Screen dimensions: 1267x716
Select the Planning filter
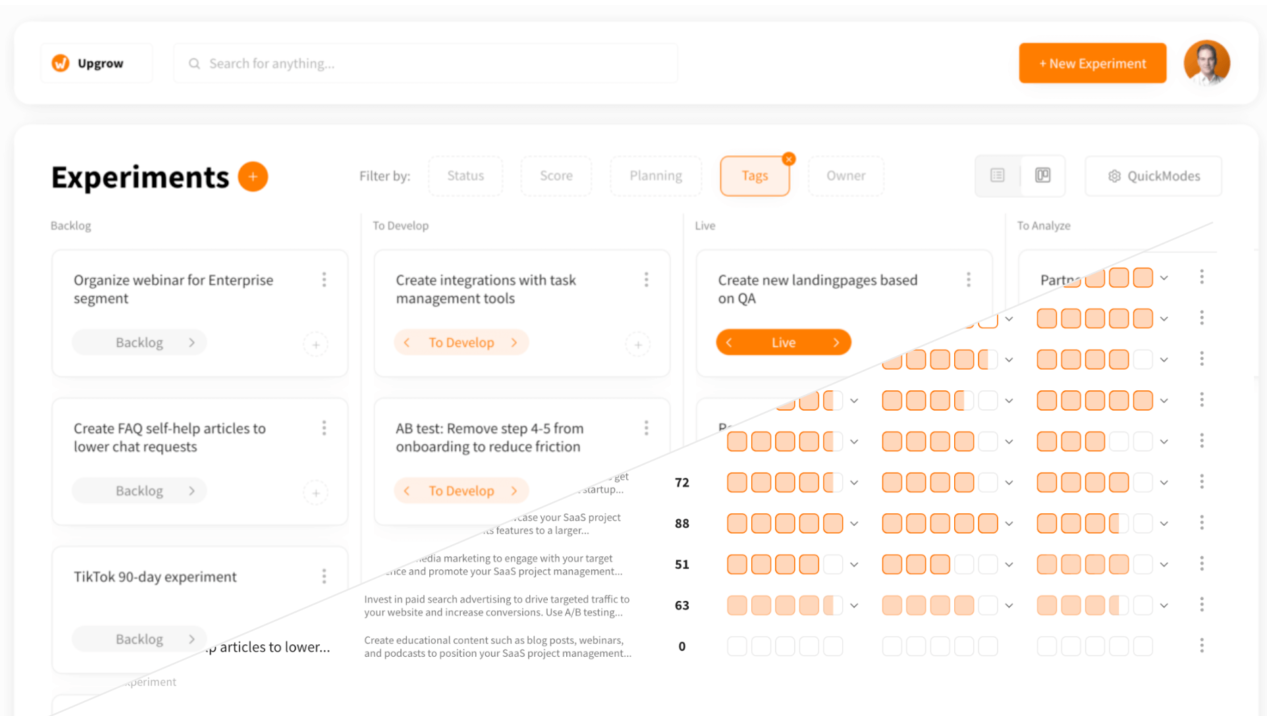(655, 175)
